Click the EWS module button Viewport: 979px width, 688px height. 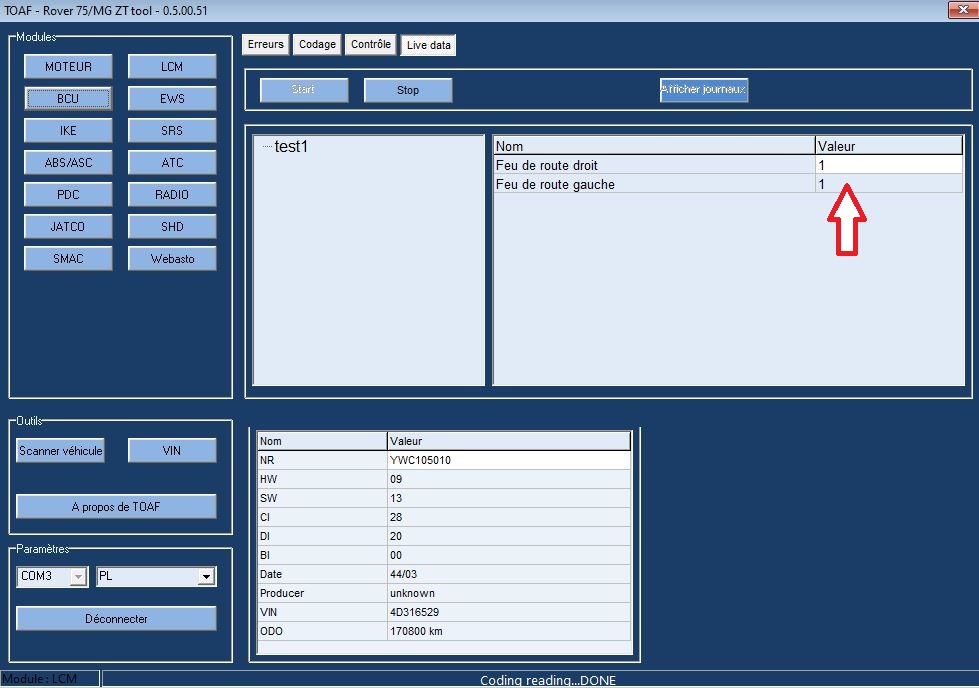pyautogui.click(x=172, y=99)
